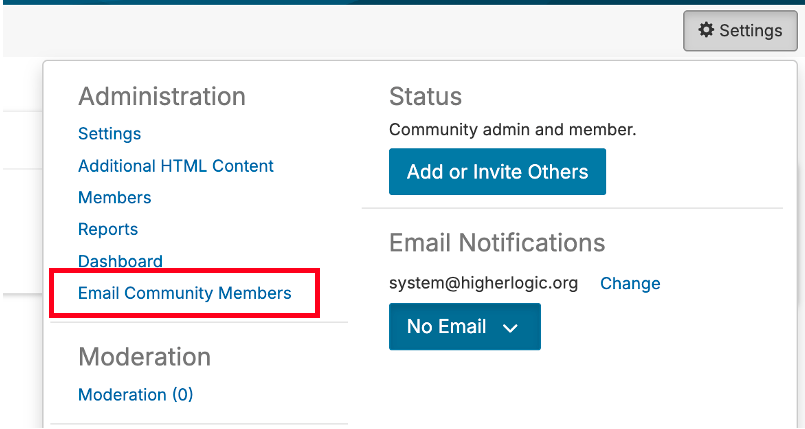This screenshot has width=805, height=429.
Task: Open Moderation (0) queue
Action: click(136, 395)
